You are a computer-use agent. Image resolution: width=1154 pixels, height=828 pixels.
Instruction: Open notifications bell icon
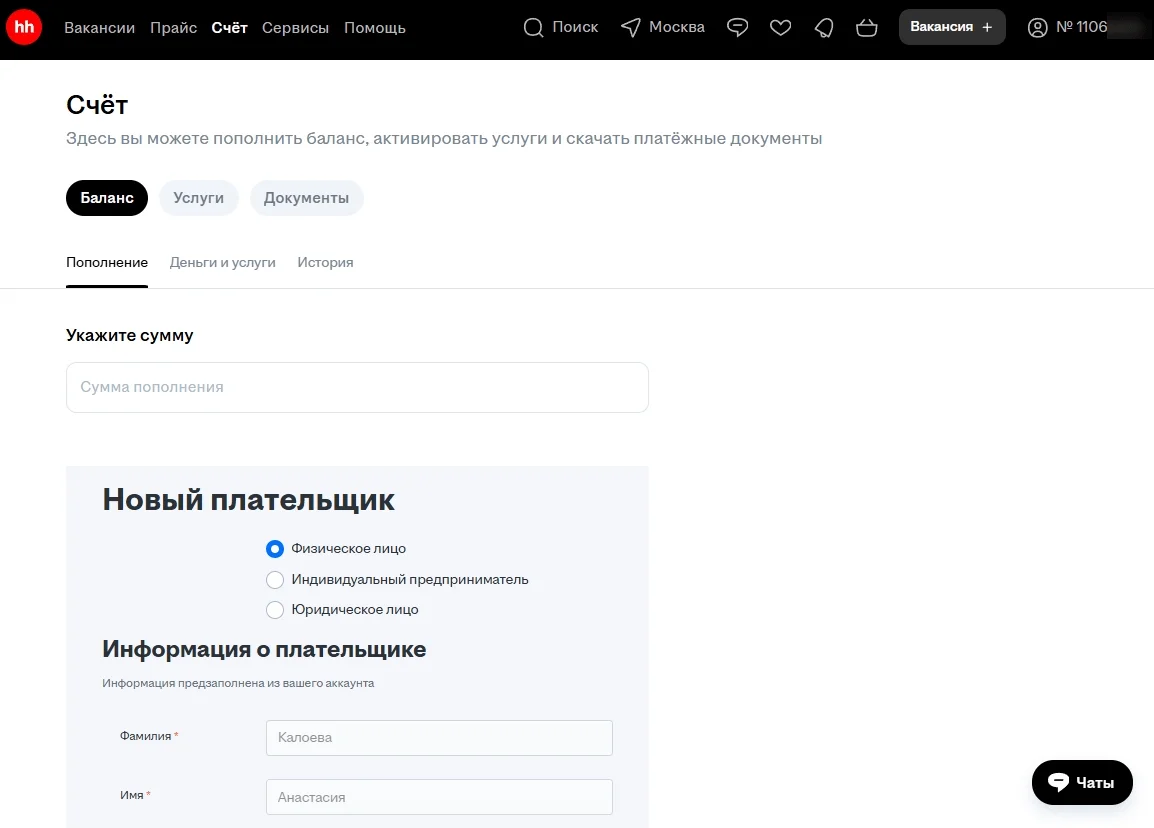(x=823, y=28)
